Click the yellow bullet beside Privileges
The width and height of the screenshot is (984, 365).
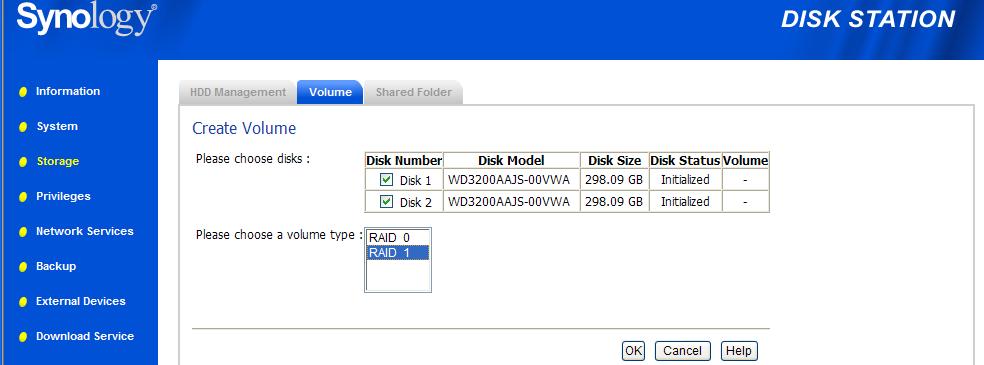pyautogui.click(x=23, y=197)
